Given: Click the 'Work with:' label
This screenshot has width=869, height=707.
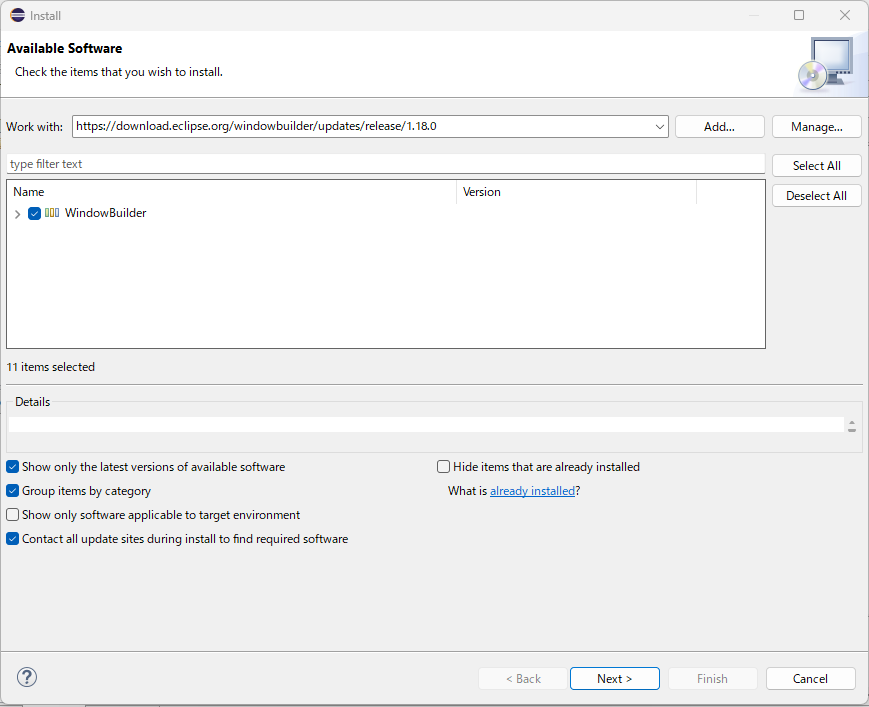Looking at the screenshot, I should [34, 127].
